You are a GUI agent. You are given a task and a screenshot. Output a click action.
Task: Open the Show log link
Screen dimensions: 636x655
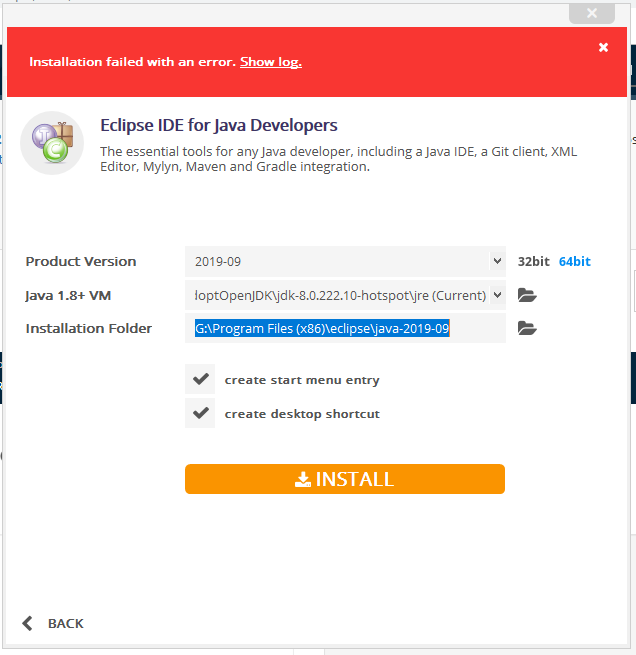tap(270, 62)
